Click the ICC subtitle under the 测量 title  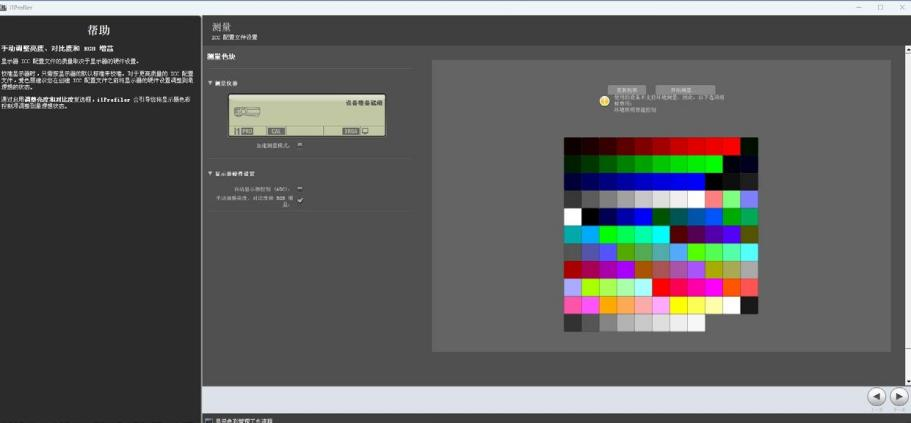[x=235, y=37]
